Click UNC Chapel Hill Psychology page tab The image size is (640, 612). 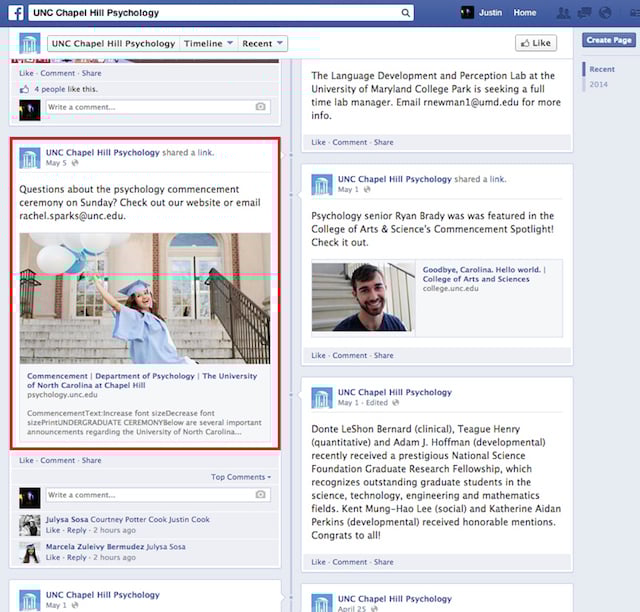pyautogui.click(x=113, y=43)
